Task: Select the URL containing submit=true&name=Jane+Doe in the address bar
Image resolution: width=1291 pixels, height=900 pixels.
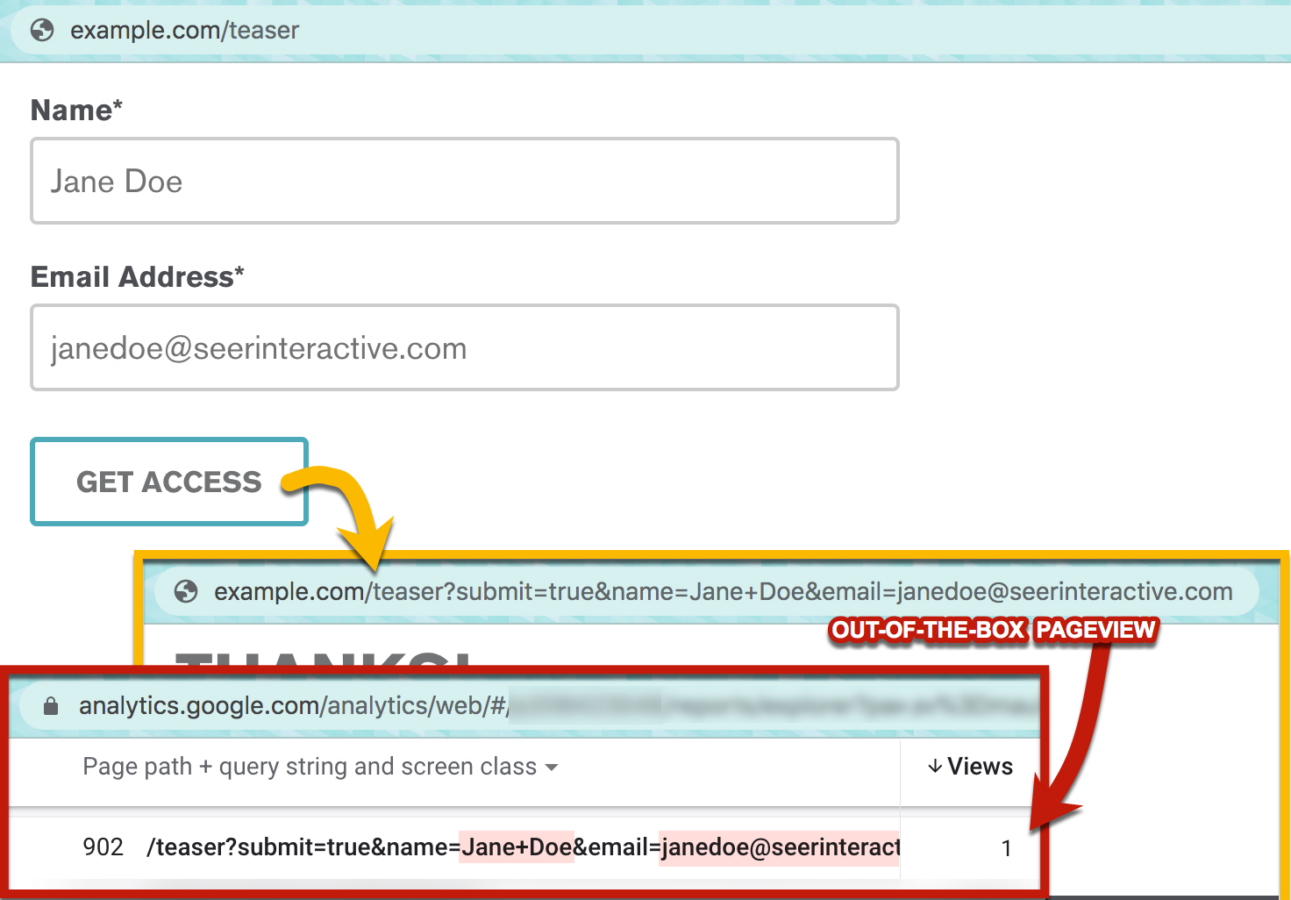Action: click(722, 593)
